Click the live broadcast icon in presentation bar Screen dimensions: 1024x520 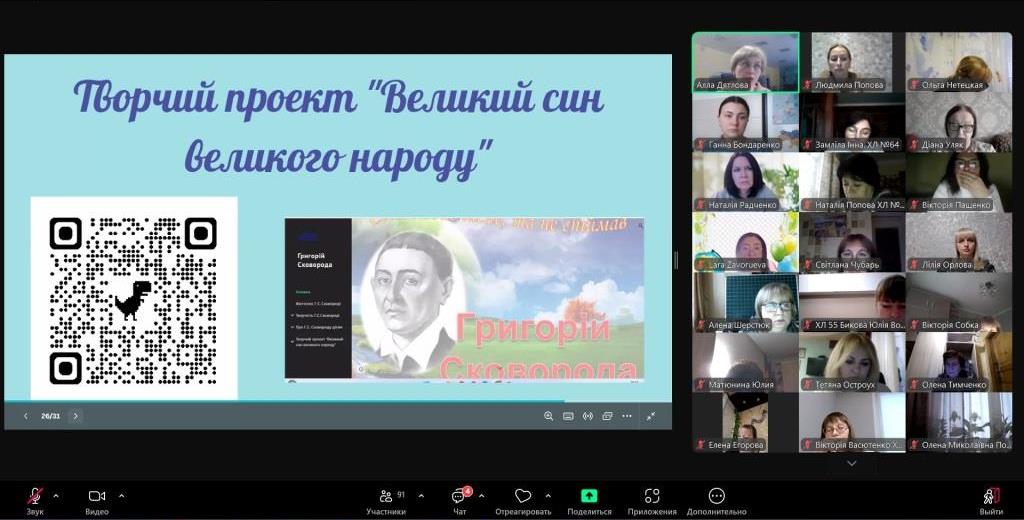588,416
